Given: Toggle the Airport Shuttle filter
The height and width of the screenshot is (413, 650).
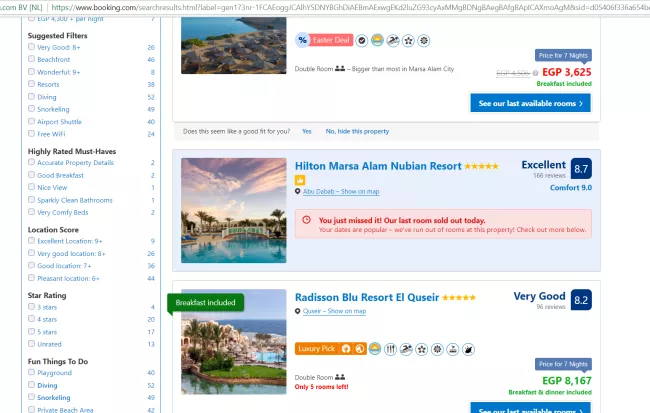Looking at the screenshot, I should [x=32, y=121].
